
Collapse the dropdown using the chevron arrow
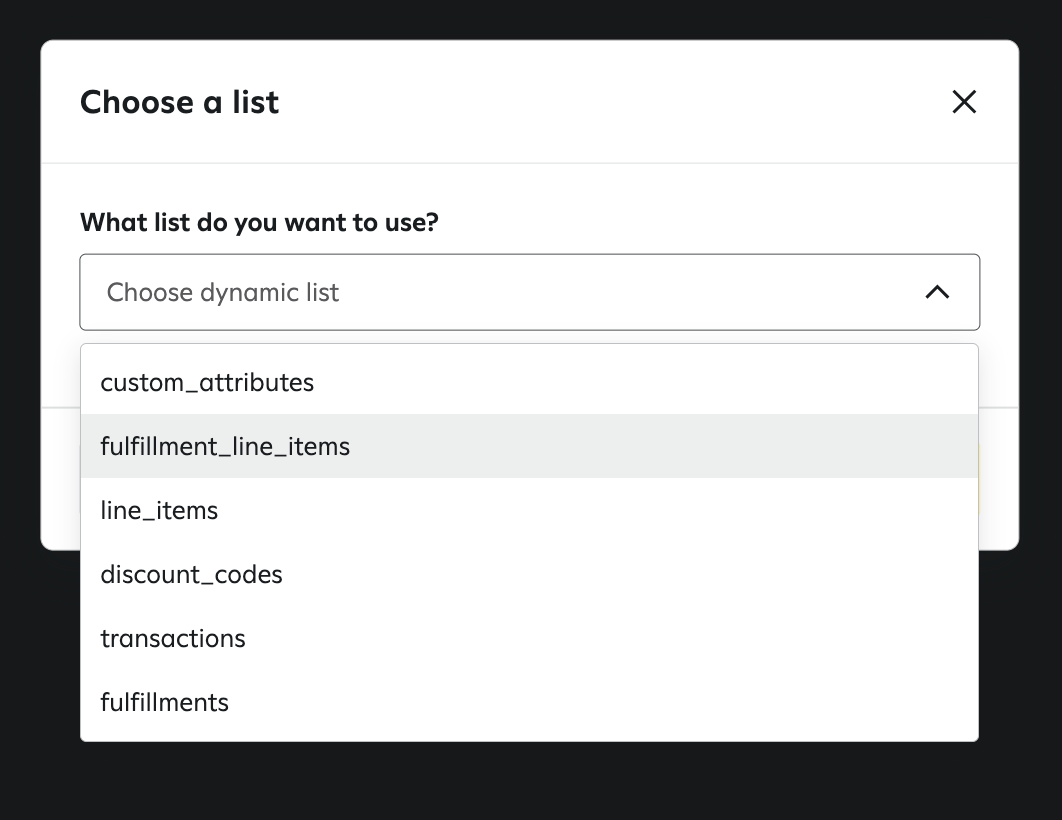937,292
